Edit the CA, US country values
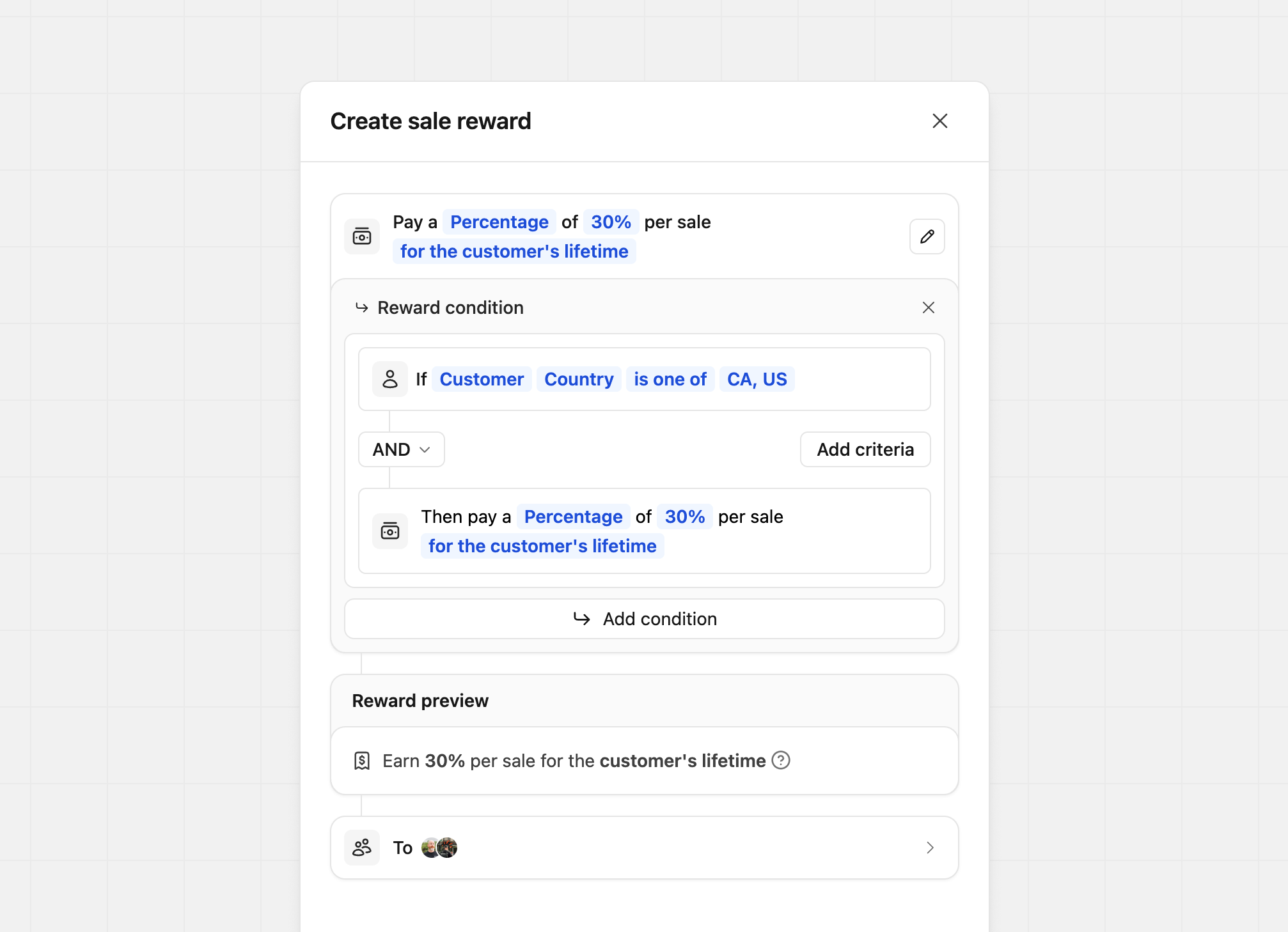1288x932 pixels. pyautogui.click(x=757, y=379)
